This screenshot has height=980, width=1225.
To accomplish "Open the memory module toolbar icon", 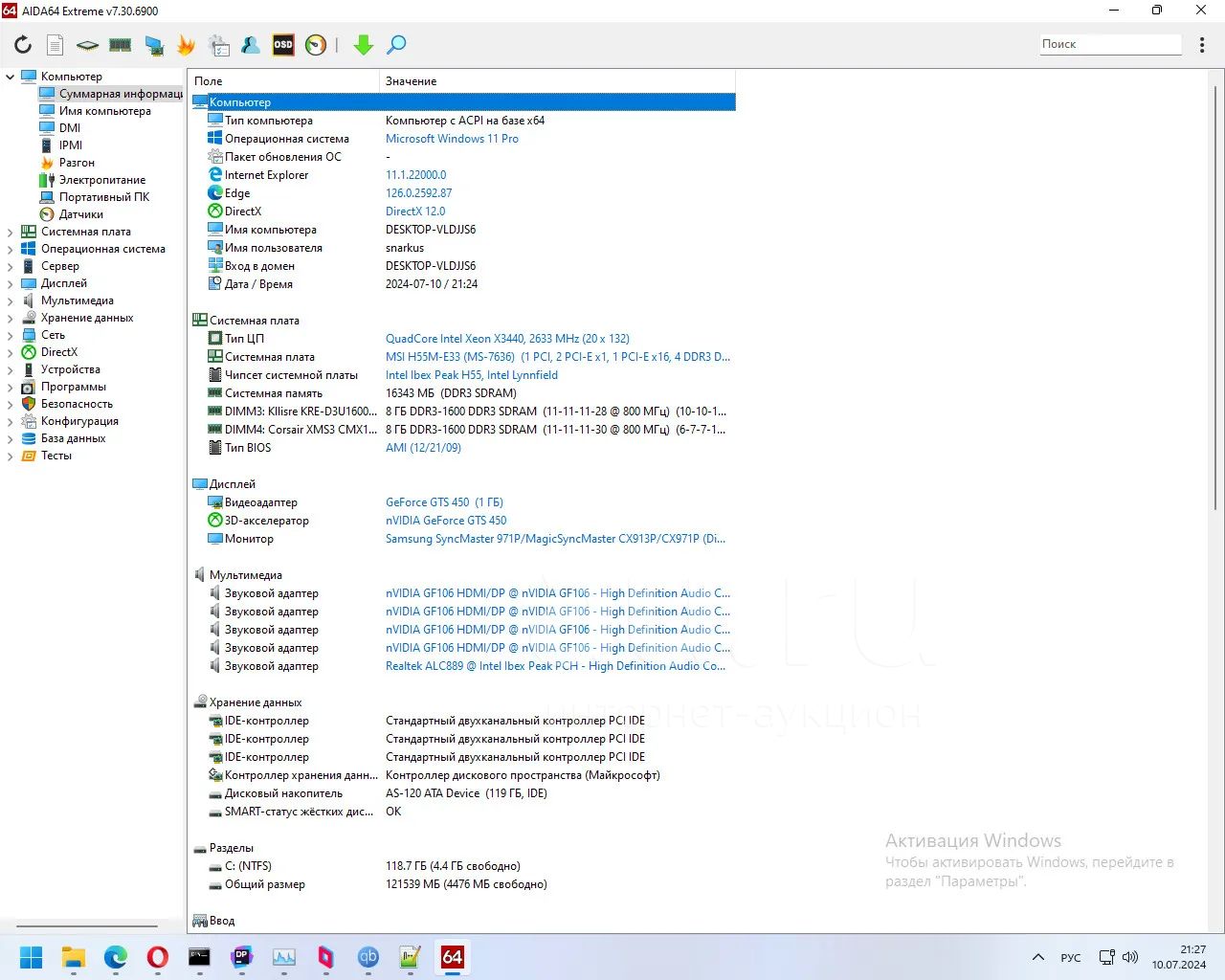I will coord(121,45).
